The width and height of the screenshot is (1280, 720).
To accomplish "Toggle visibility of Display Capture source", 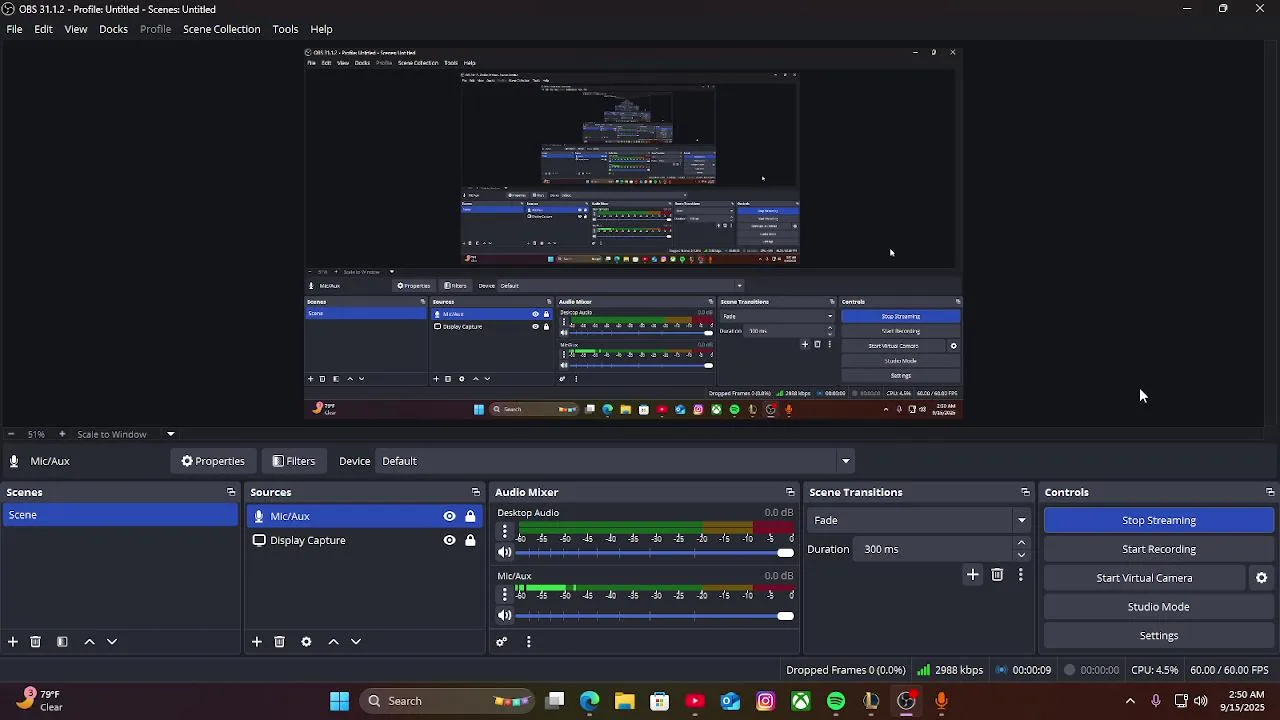I will pyautogui.click(x=449, y=540).
